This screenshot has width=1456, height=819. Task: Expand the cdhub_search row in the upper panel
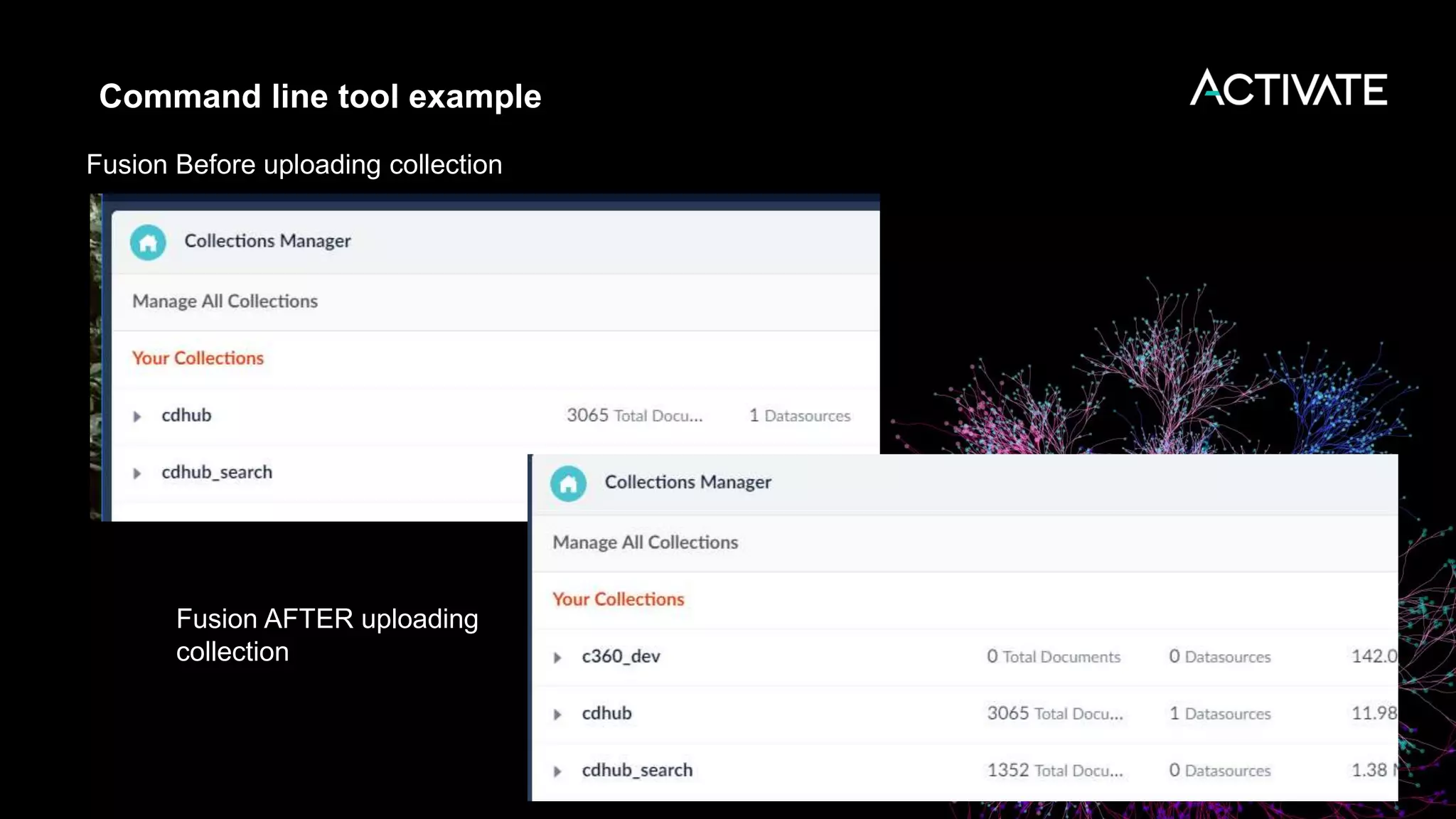point(137,473)
